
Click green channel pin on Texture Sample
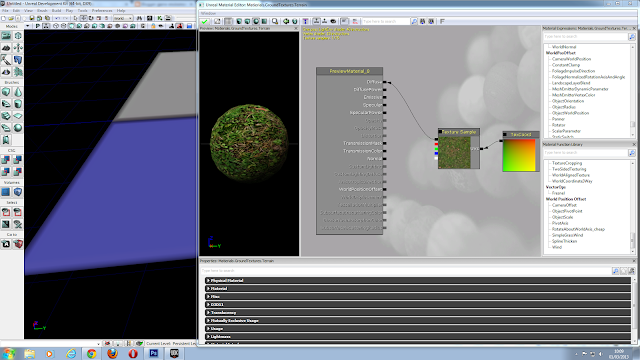pos(436,149)
